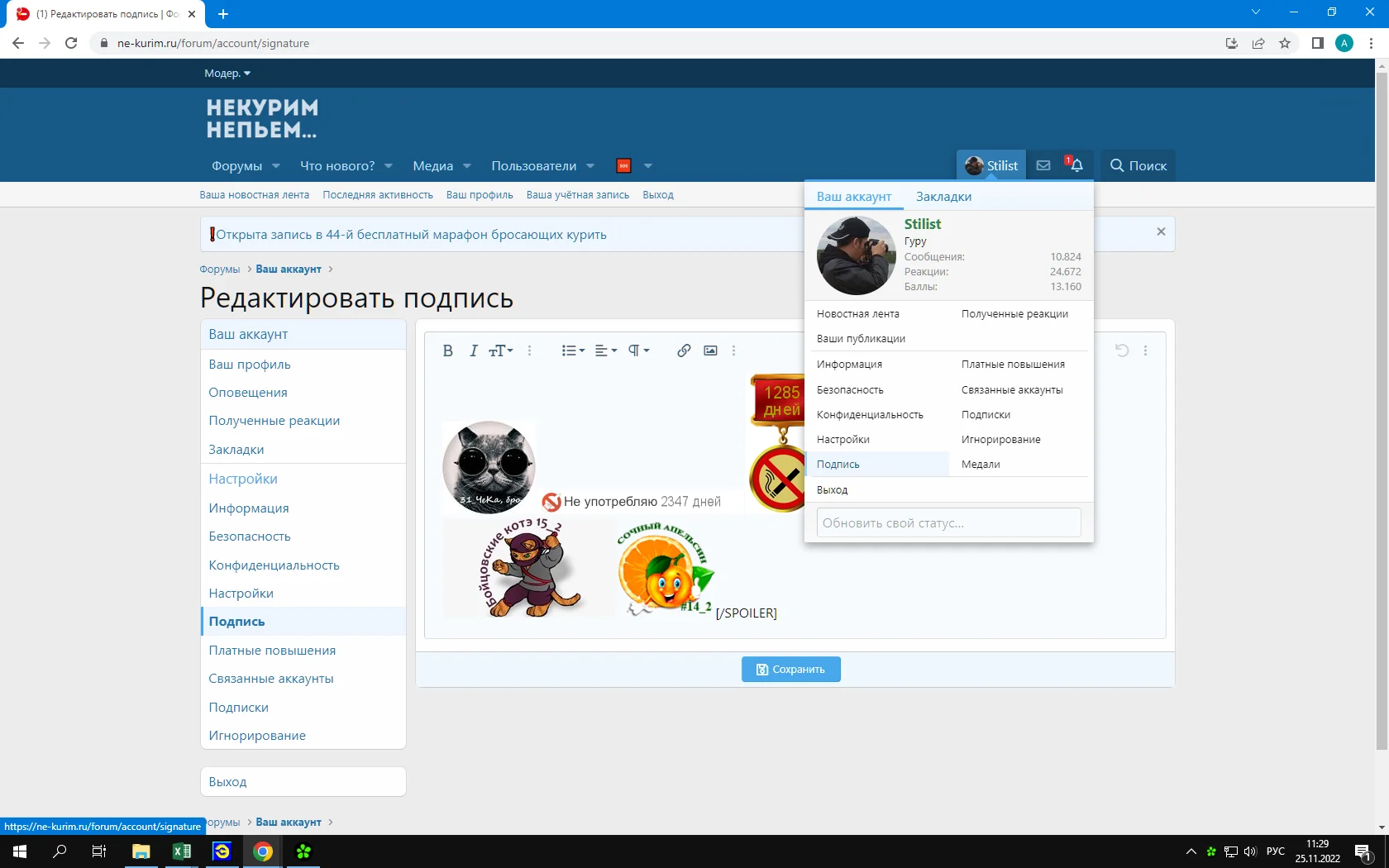The width and height of the screenshot is (1389, 868).
Task: Open more options beside the undo icon
Action: [x=1145, y=351]
